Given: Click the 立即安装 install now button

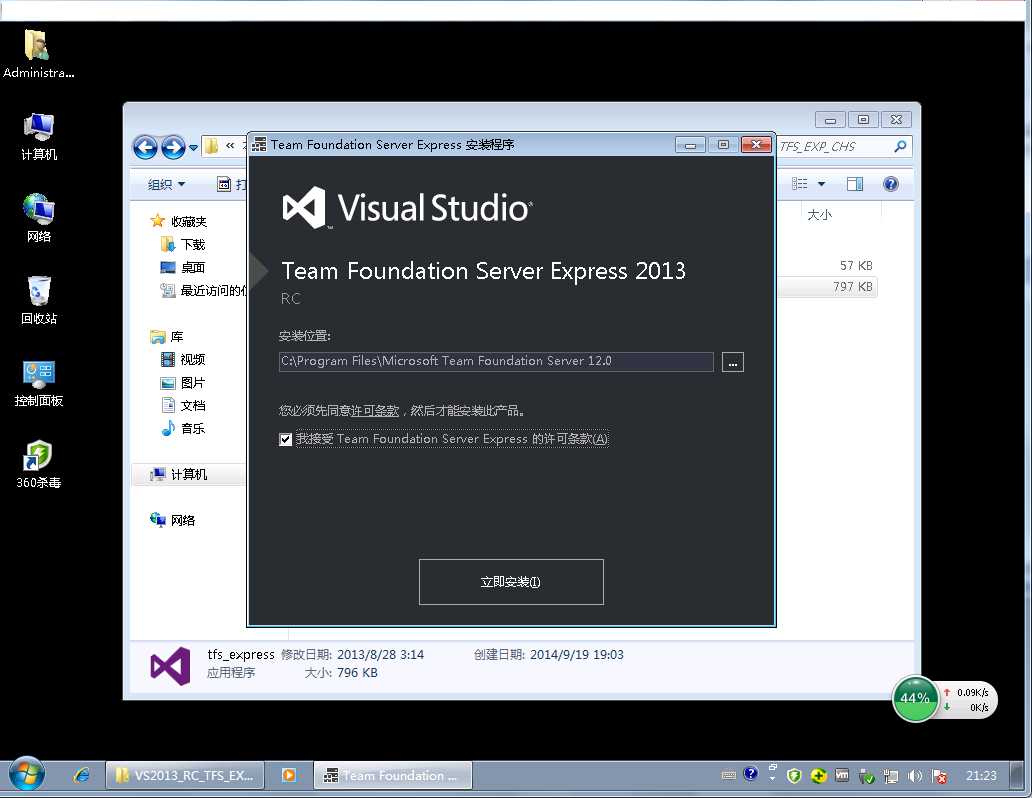Looking at the screenshot, I should click(x=511, y=582).
